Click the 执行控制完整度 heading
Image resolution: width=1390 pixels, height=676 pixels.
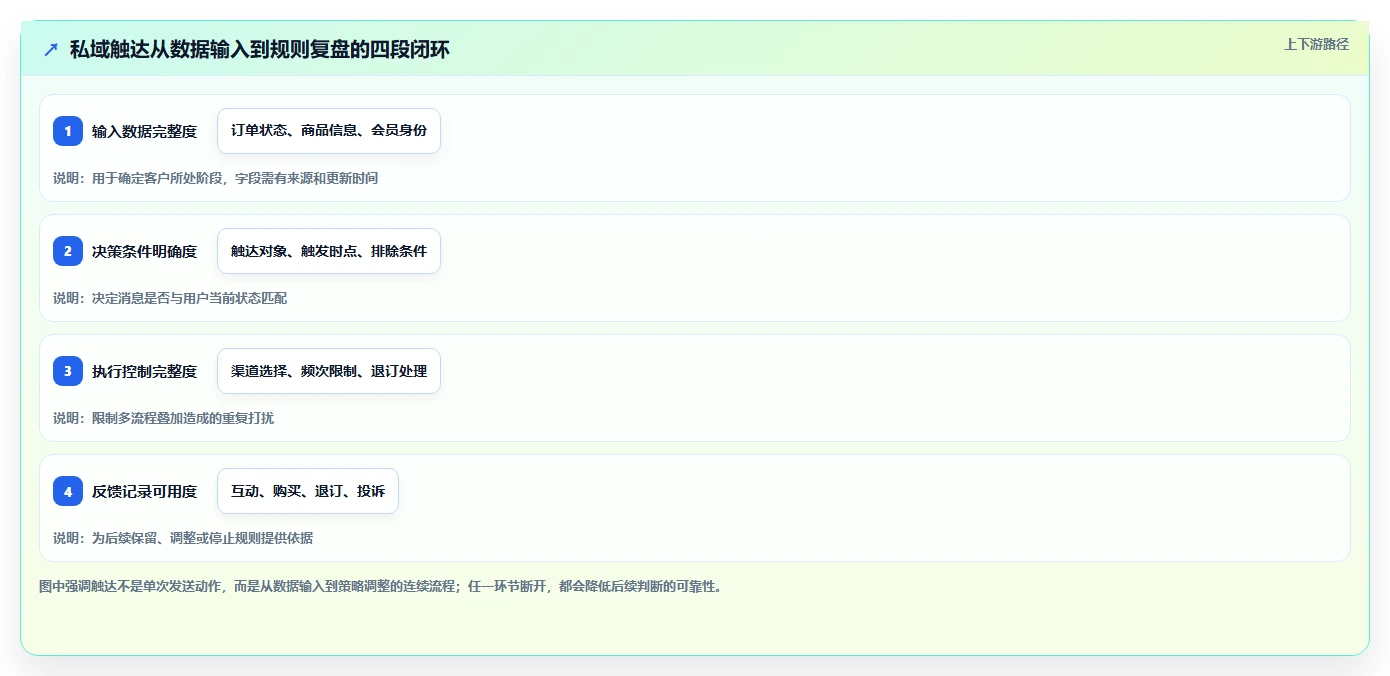click(x=144, y=371)
